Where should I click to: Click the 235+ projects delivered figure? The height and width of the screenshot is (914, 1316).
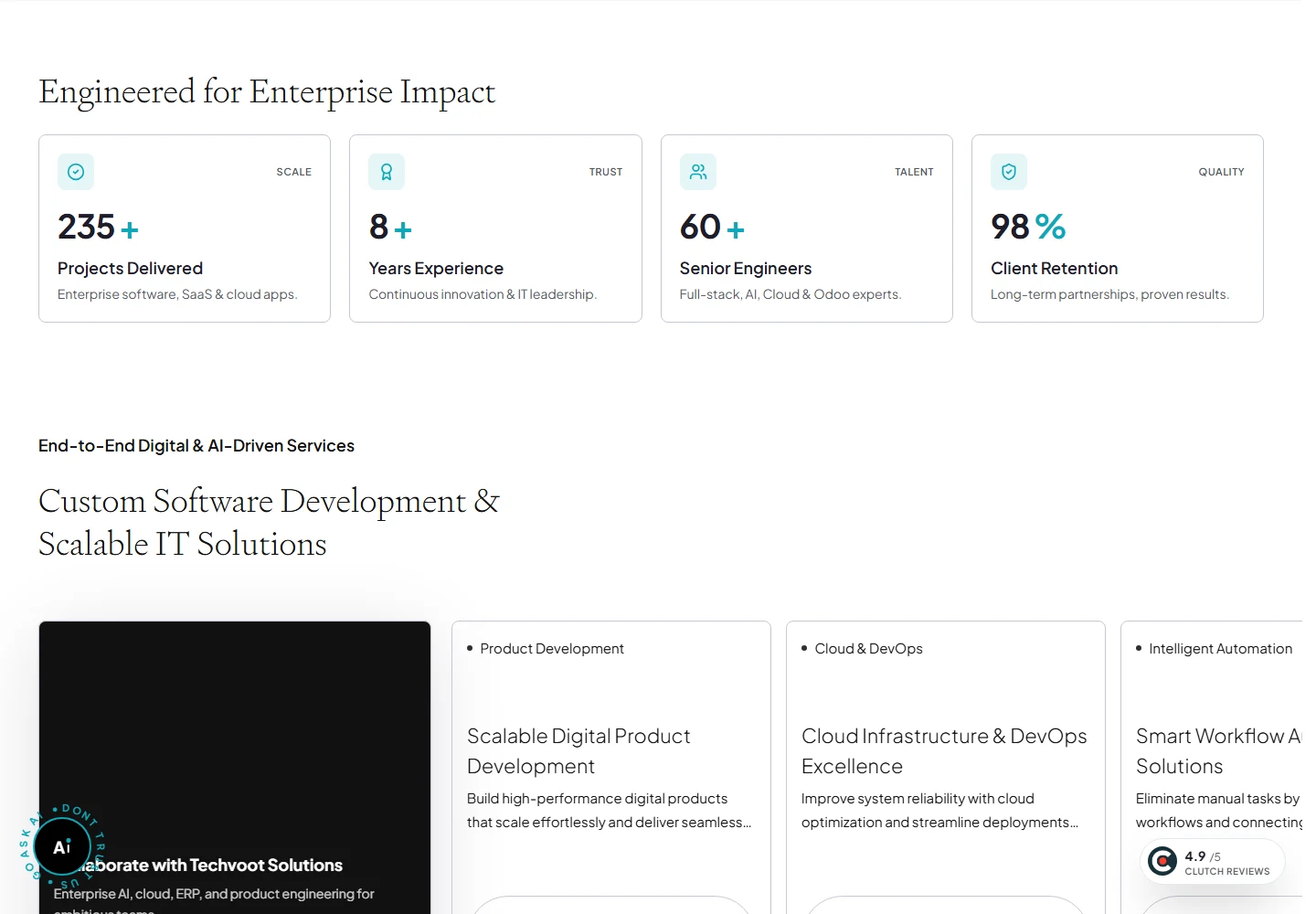(x=98, y=227)
